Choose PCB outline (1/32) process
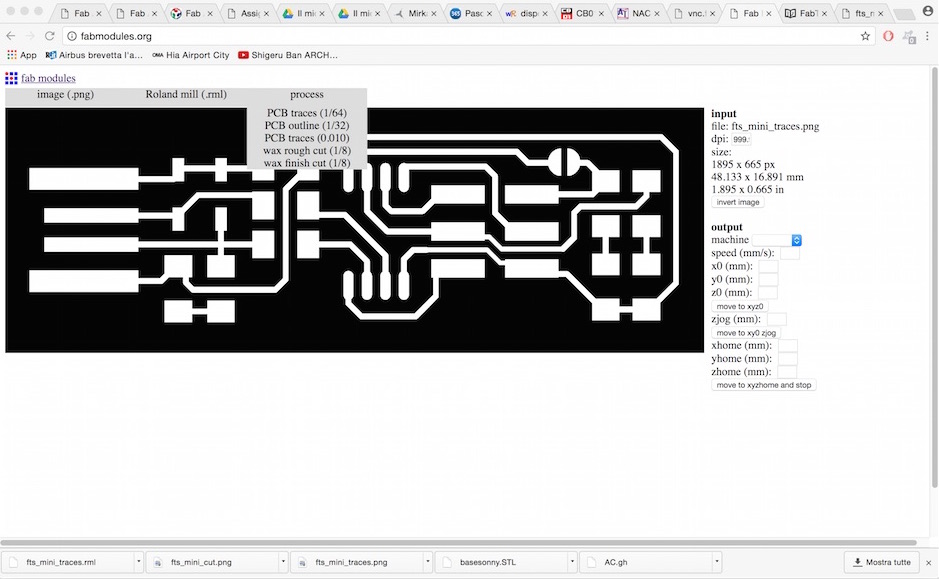 point(307,126)
